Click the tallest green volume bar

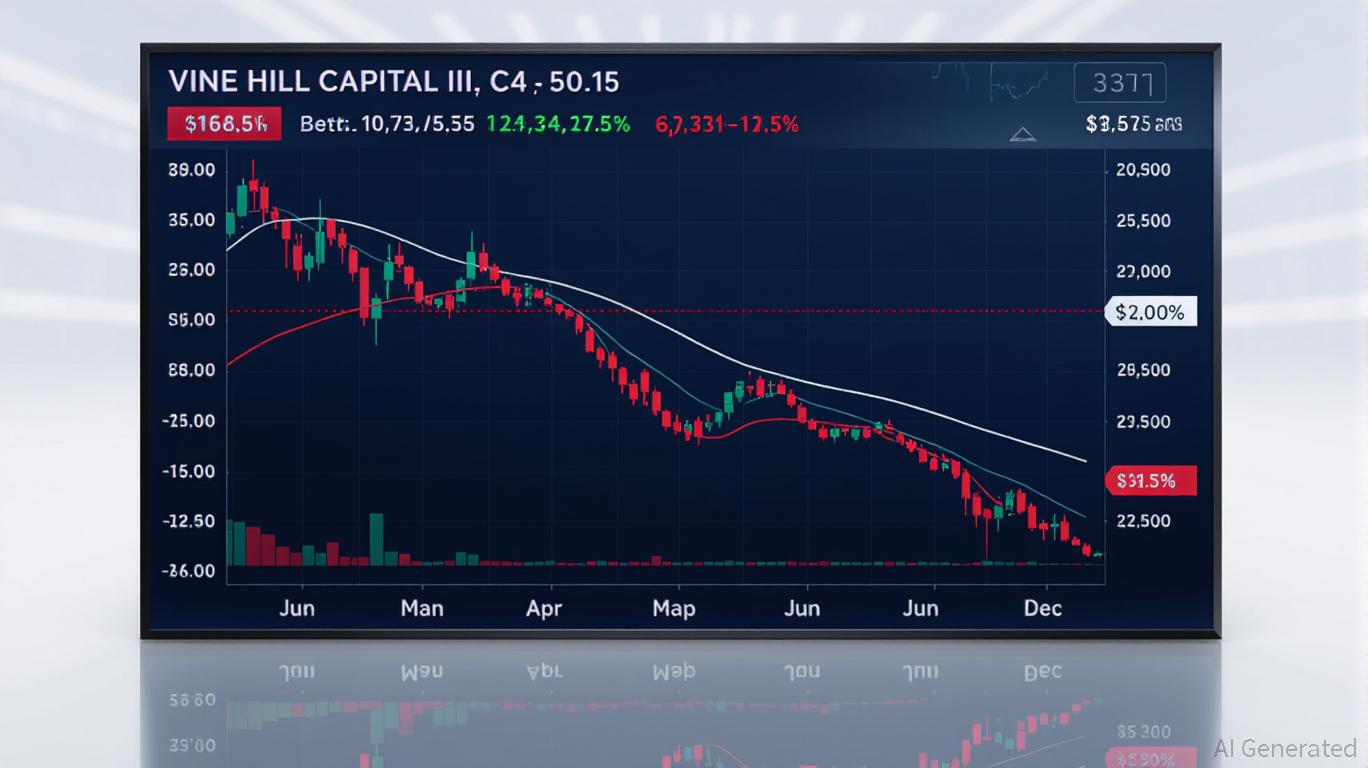(376, 539)
